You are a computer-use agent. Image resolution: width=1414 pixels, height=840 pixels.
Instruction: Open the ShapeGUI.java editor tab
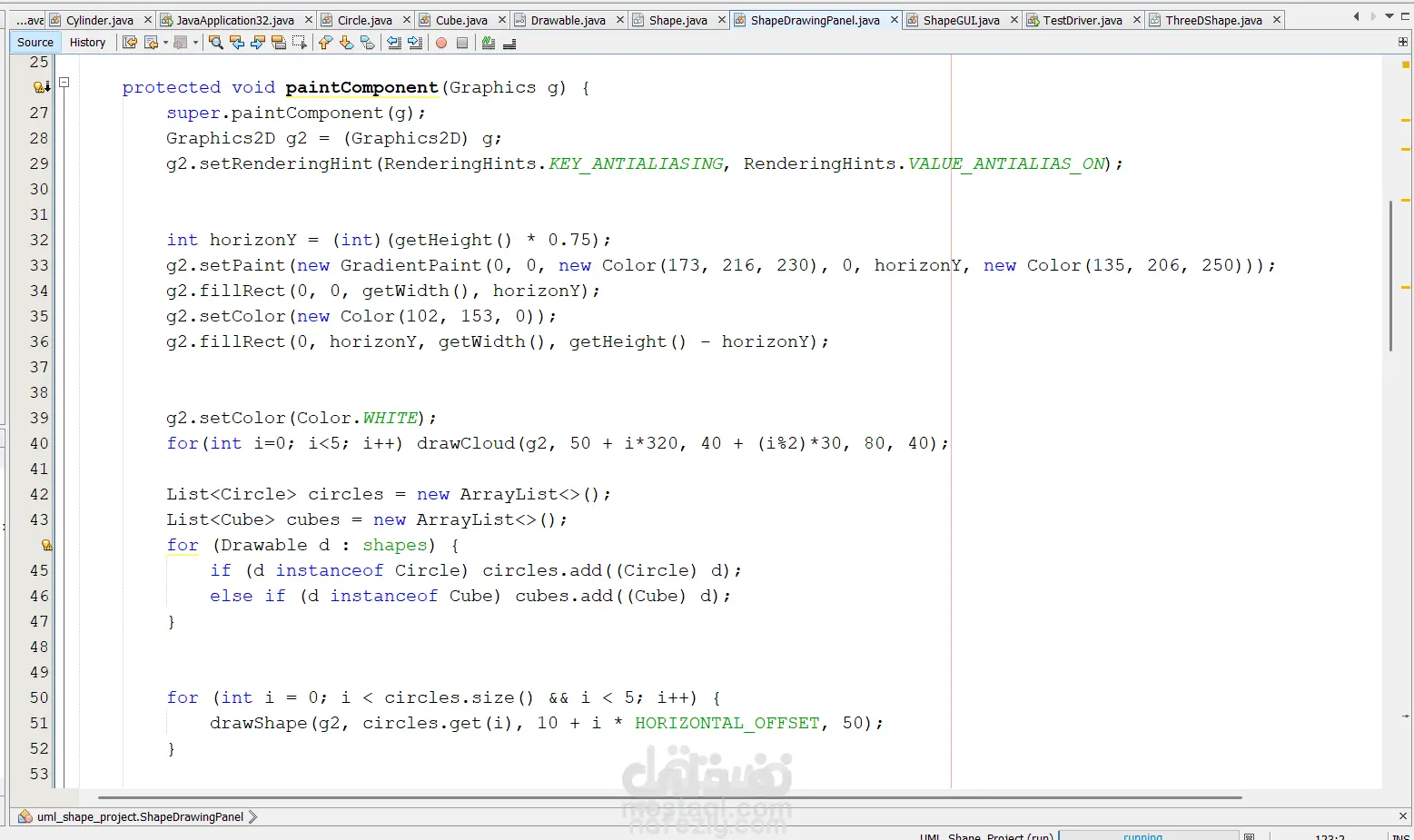coord(961,20)
